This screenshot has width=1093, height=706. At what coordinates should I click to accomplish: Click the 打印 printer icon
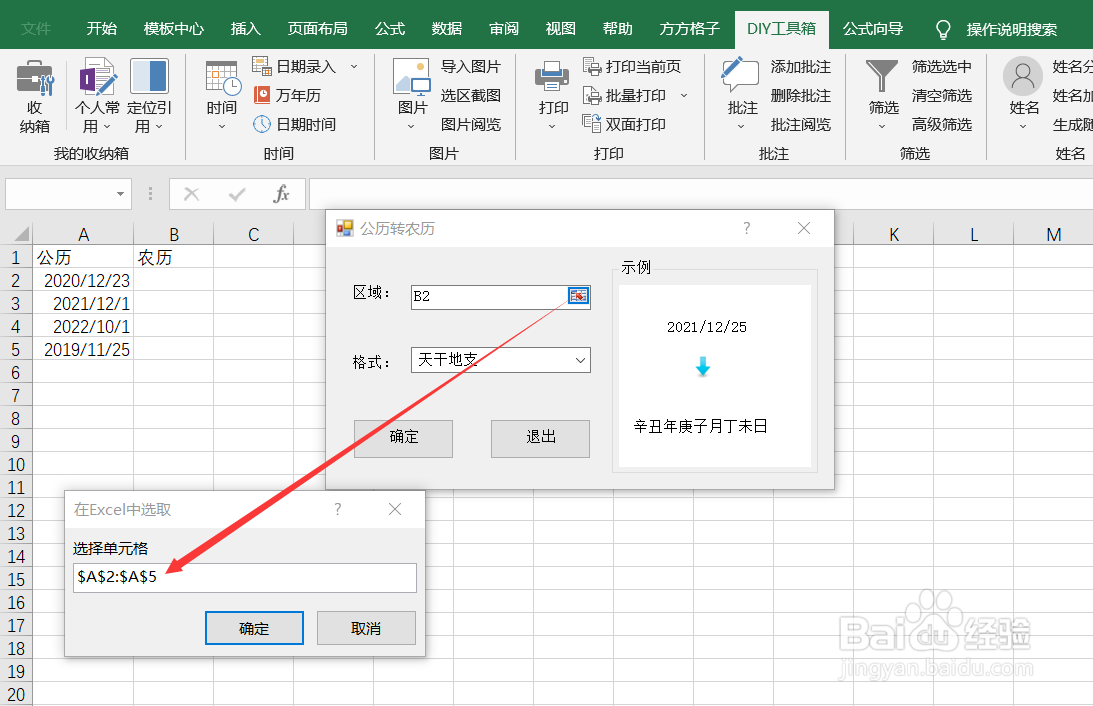click(x=552, y=77)
